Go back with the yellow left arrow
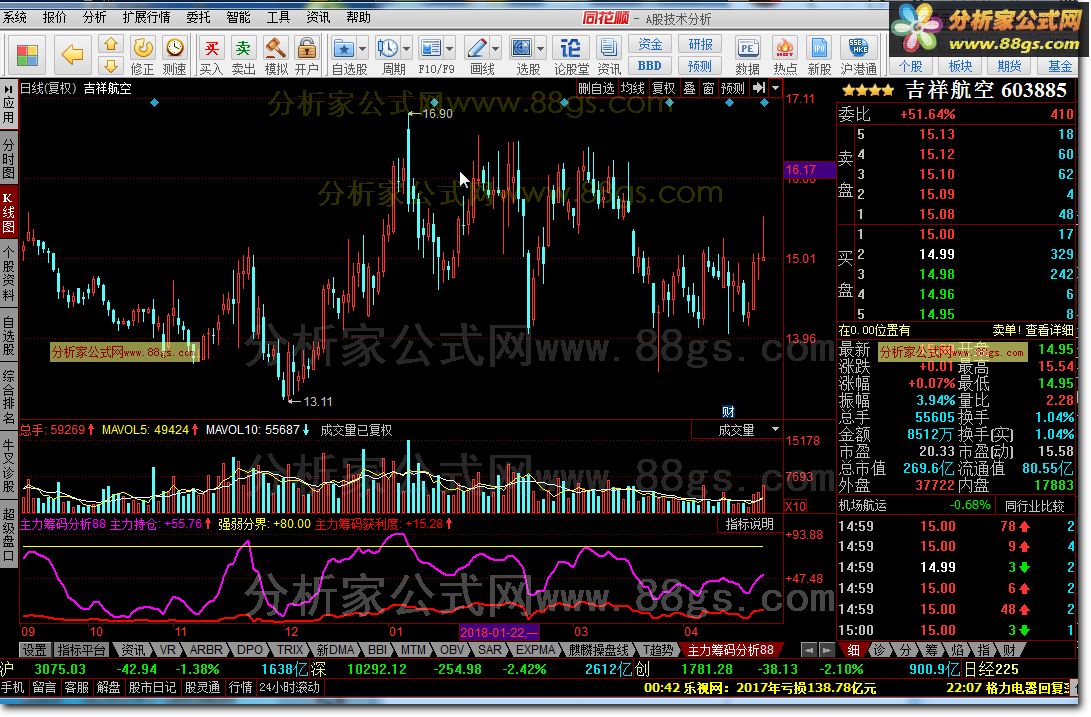 (72, 54)
